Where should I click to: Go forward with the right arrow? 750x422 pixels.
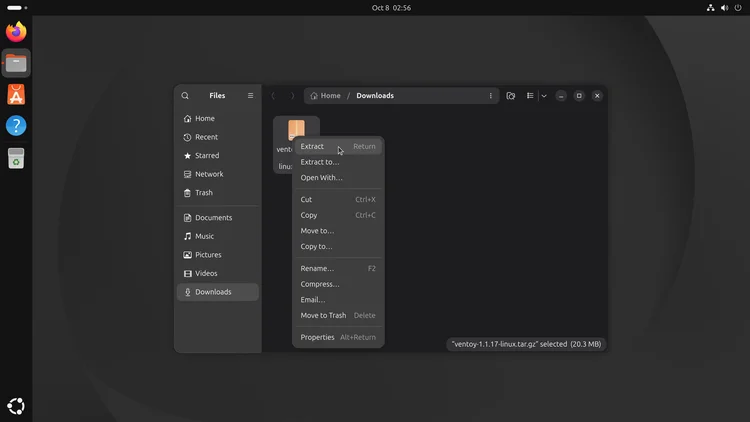click(292, 96)
